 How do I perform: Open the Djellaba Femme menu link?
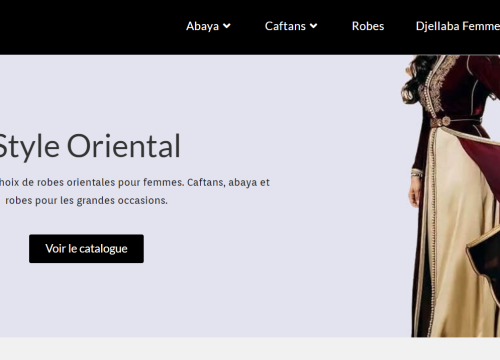(458, 26)
